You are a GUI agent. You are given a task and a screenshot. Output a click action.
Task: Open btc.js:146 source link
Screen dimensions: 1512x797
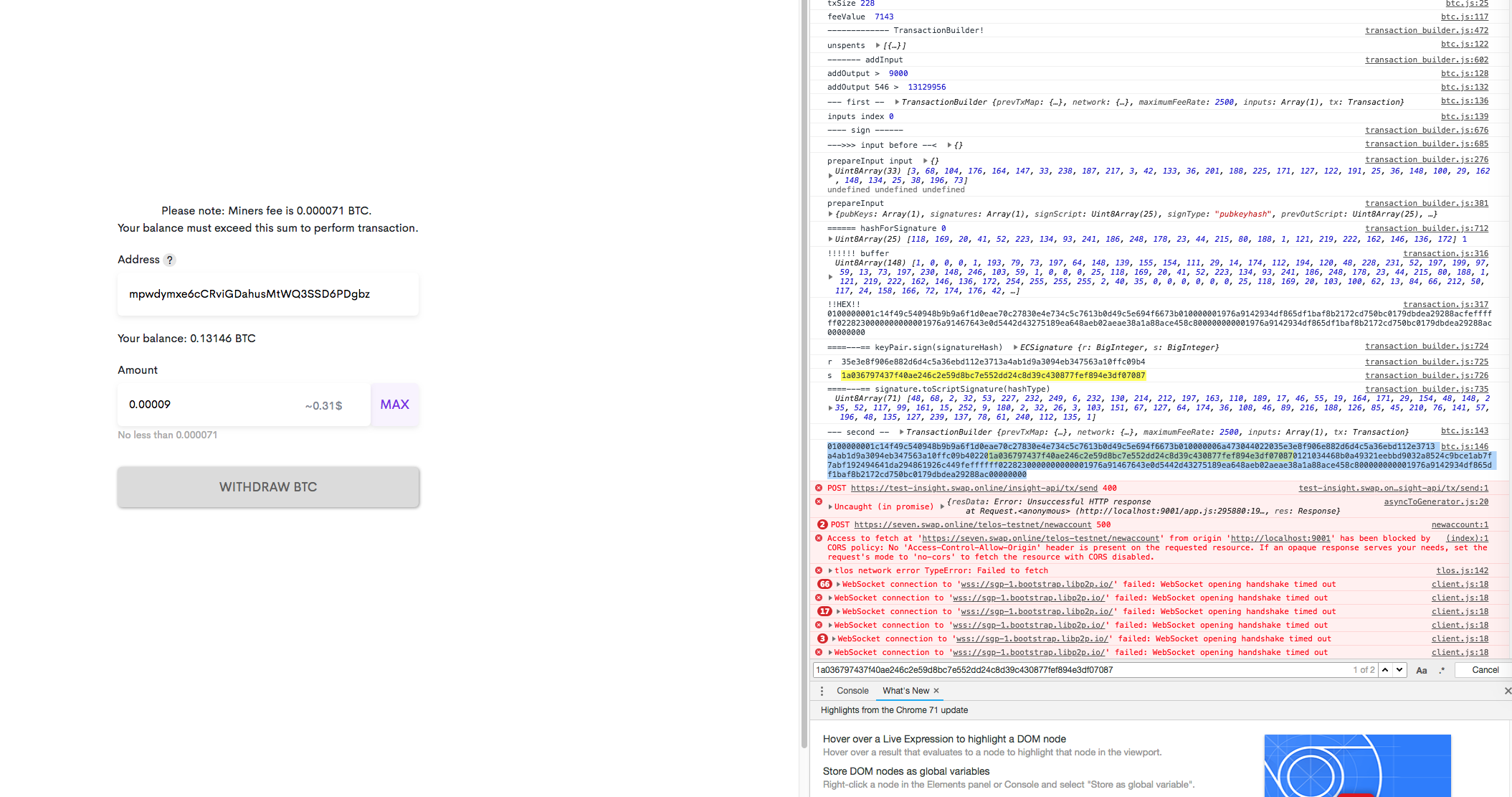1465,446
